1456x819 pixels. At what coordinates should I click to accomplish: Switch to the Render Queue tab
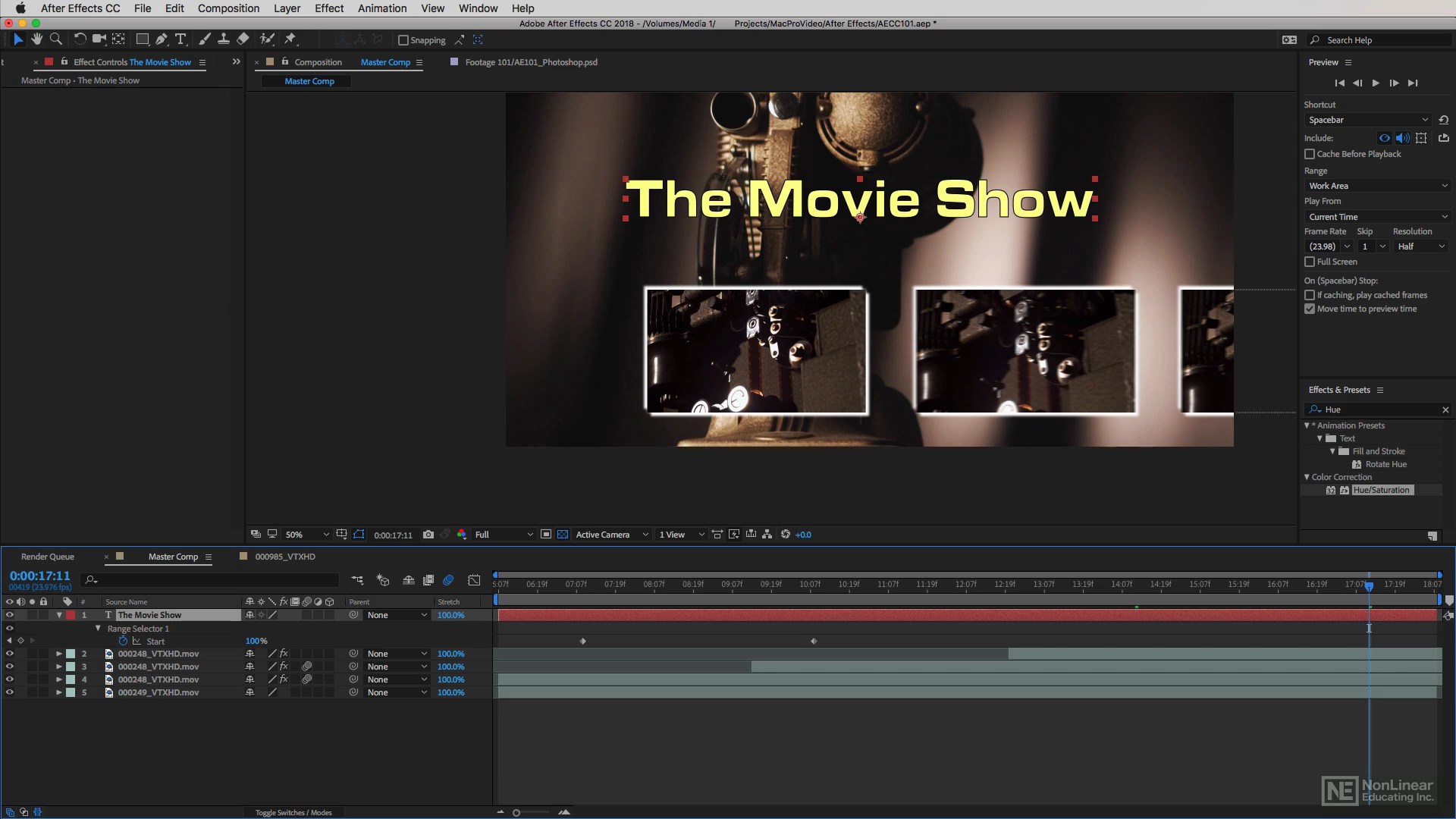47,557
